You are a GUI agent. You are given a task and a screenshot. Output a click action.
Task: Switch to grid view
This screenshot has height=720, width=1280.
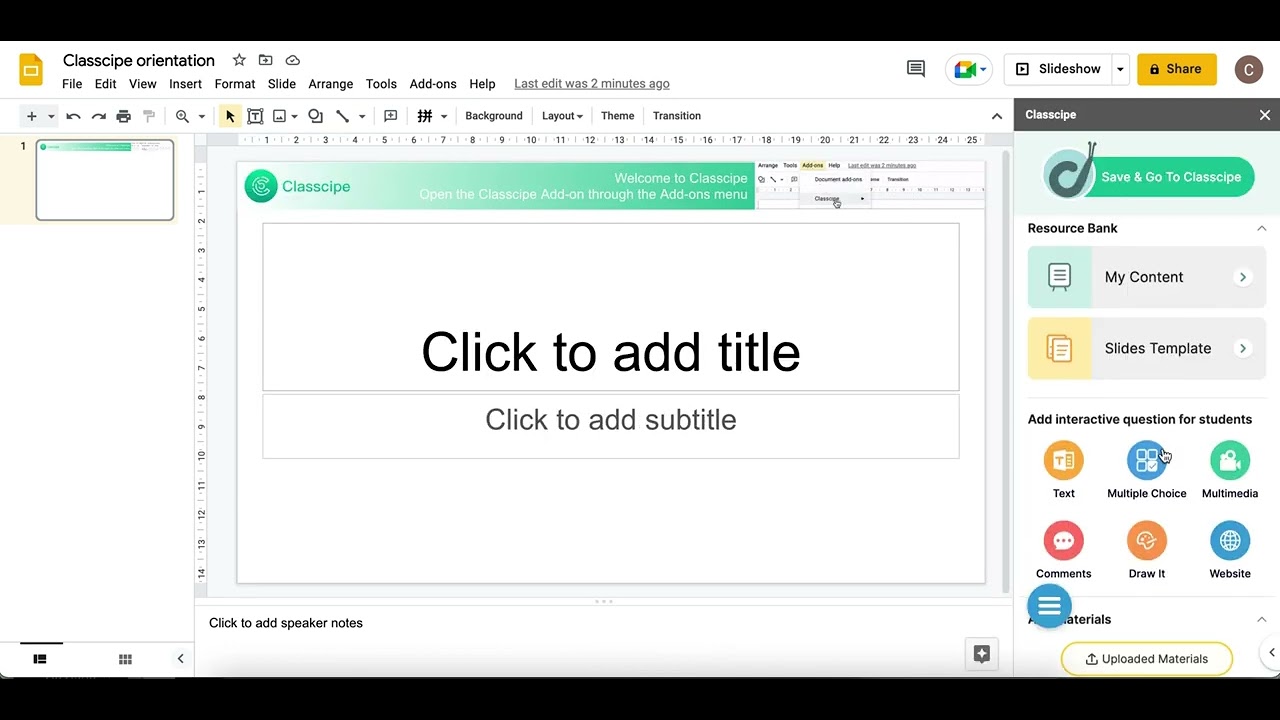125,659
